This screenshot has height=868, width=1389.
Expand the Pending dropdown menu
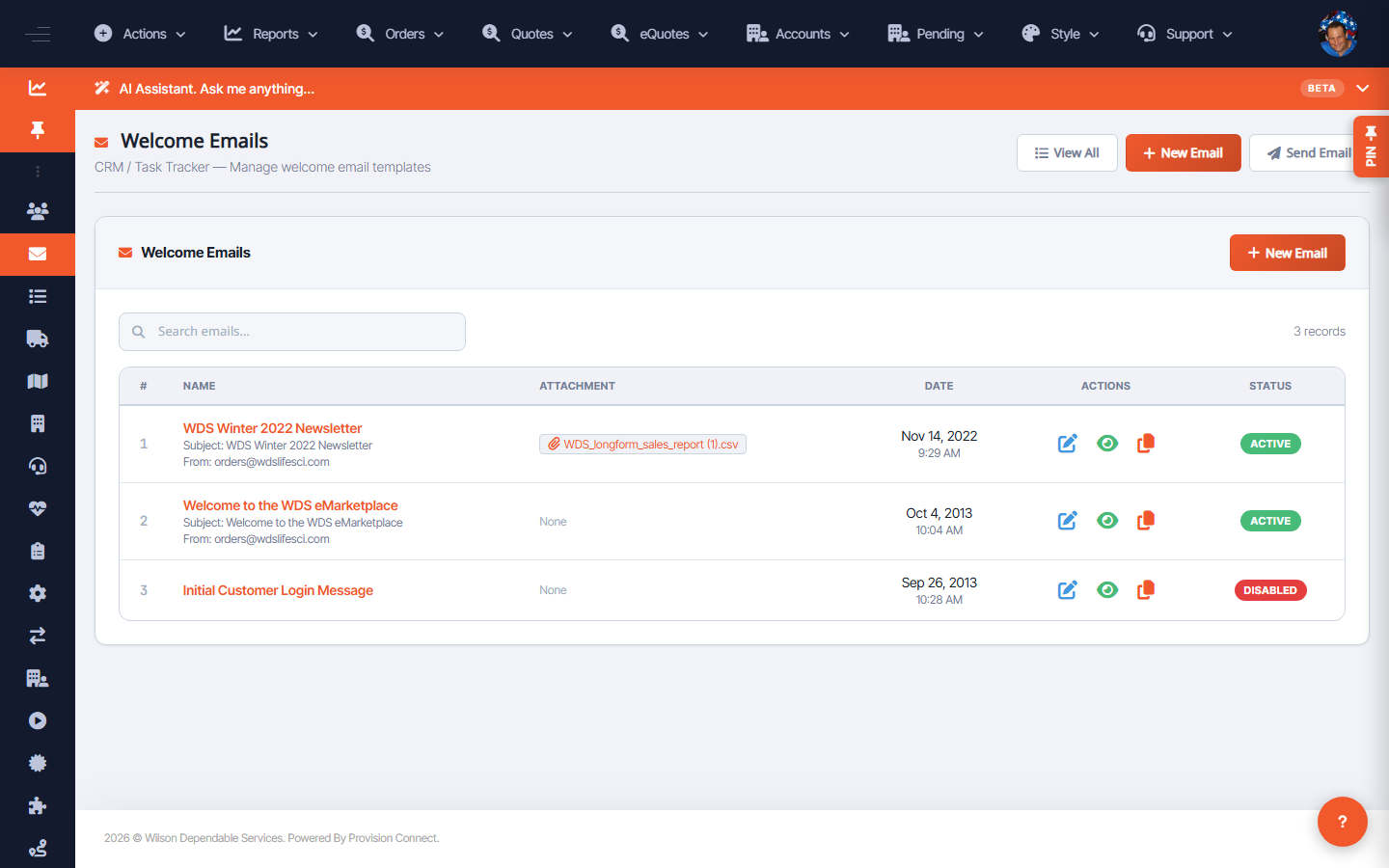pos(936,34)
